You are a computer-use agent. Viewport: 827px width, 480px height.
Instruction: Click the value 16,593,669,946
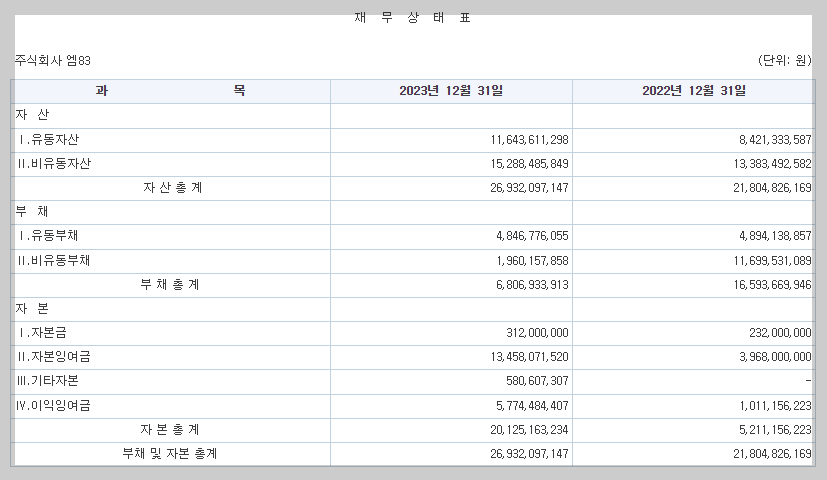773,285
